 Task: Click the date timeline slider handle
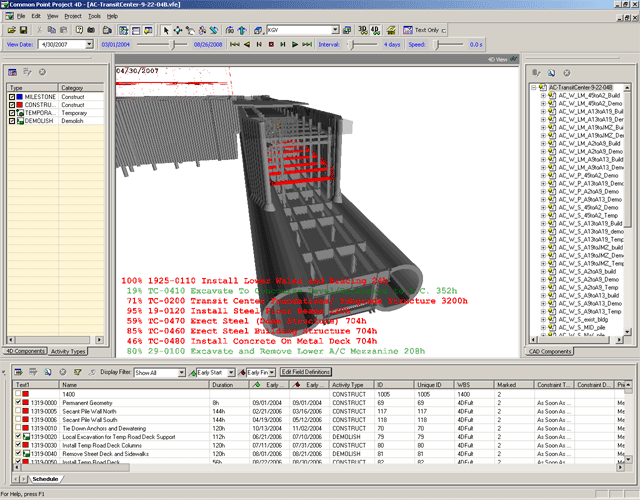(173, 44)
